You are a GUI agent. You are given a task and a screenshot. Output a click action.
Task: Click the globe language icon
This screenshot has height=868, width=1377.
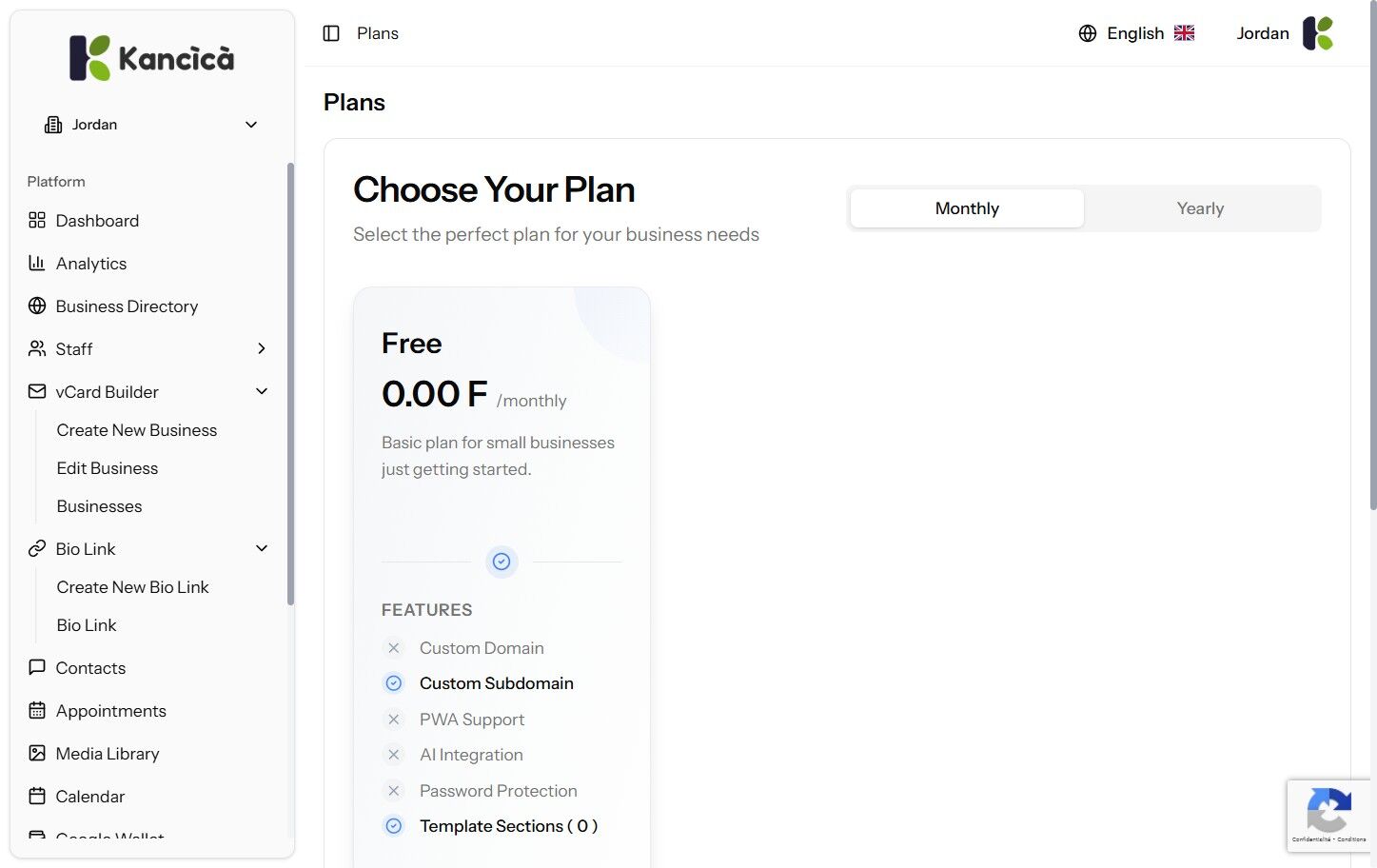(x=1088, y=33)
